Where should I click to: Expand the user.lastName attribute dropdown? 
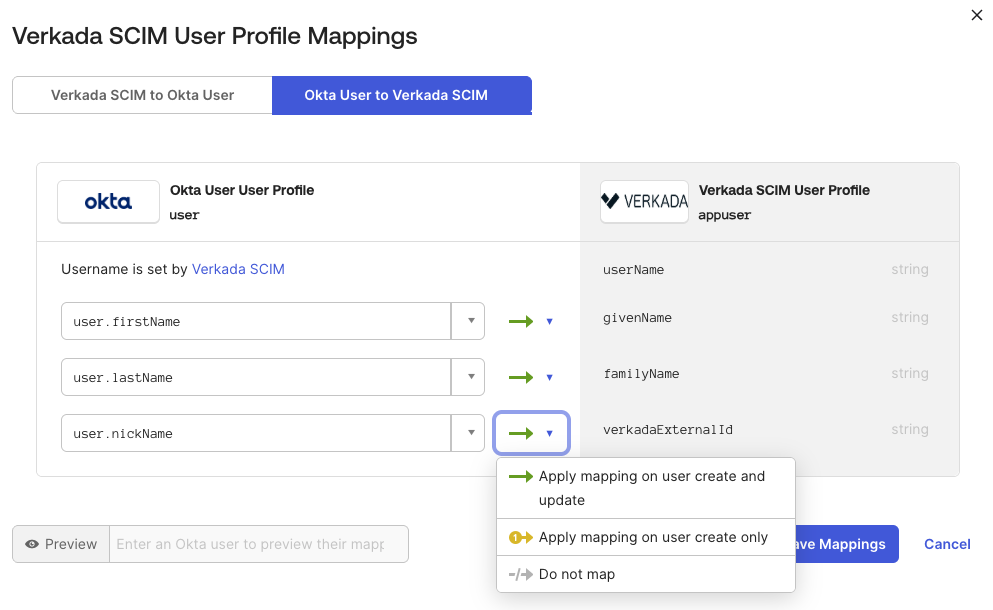pos(468,378)
